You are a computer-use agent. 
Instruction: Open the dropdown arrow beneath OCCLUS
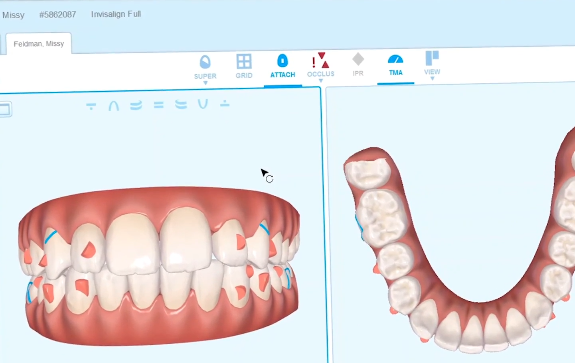point(321,81)
